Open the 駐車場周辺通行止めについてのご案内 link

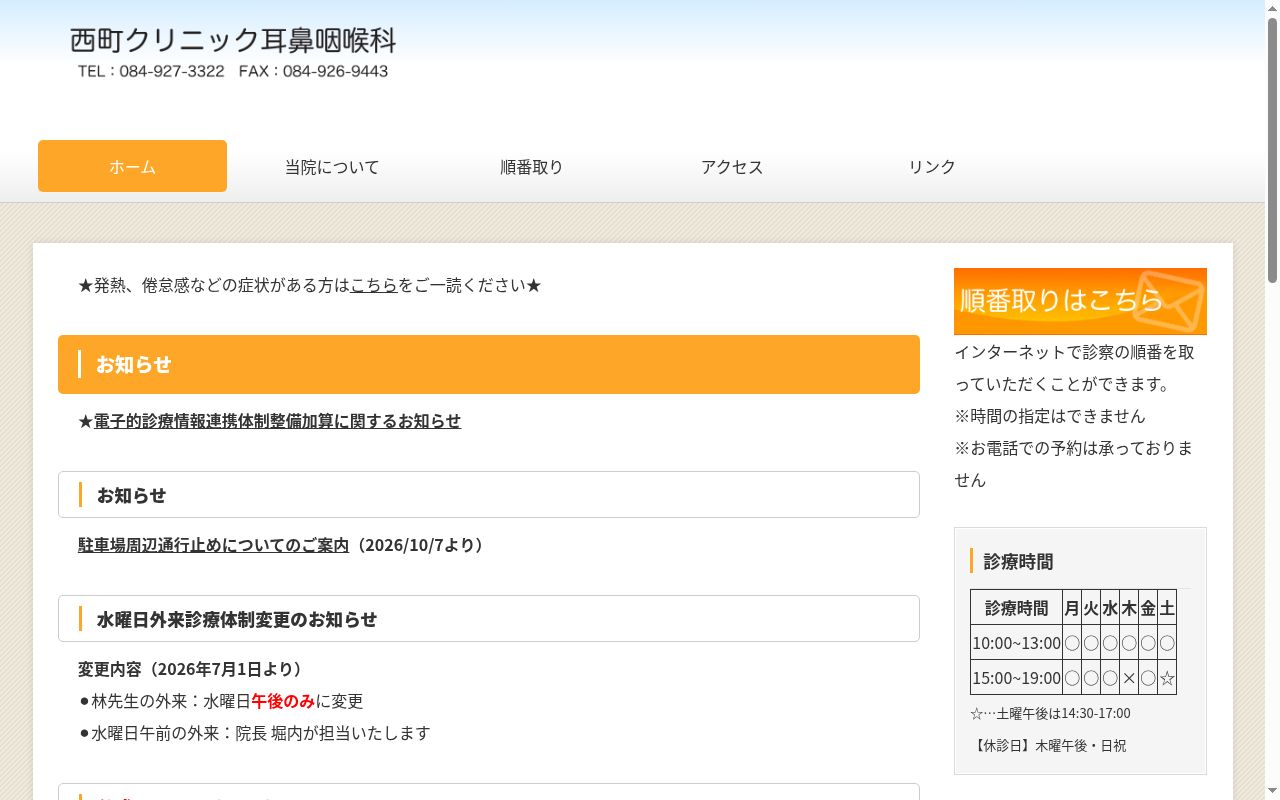(x=213, y=545)
